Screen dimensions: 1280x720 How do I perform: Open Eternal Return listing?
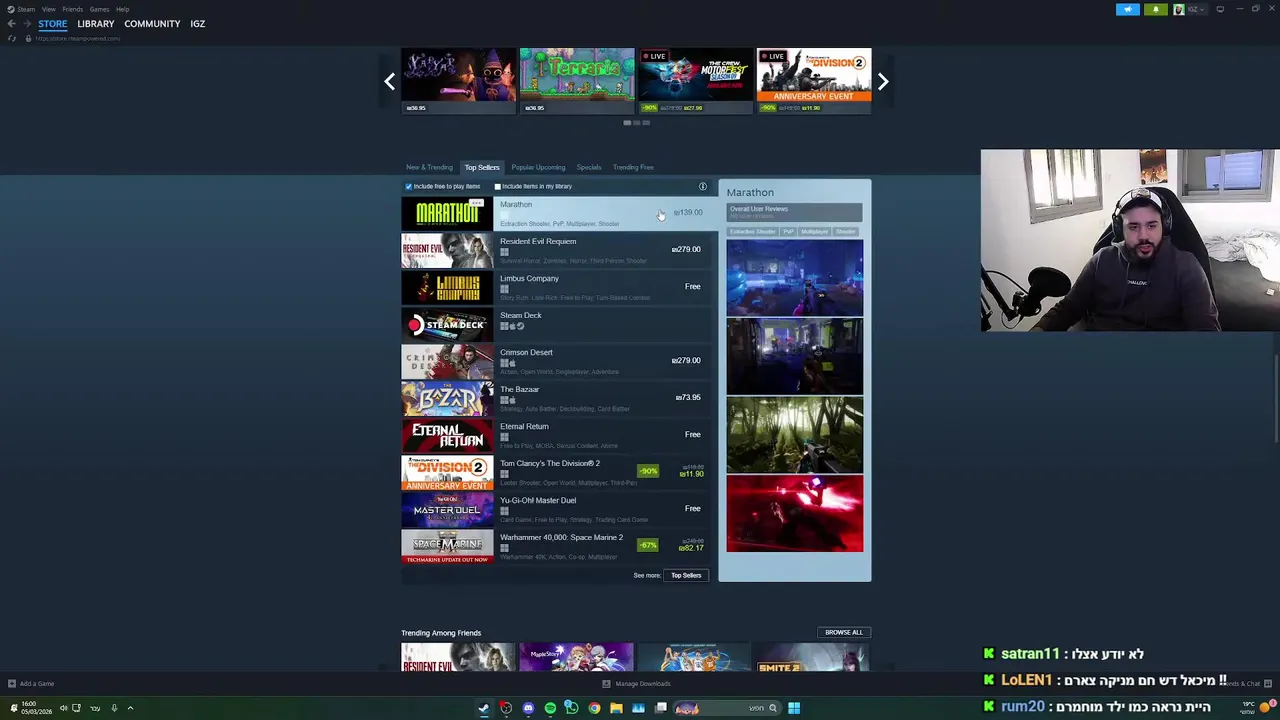pos(555,435)
